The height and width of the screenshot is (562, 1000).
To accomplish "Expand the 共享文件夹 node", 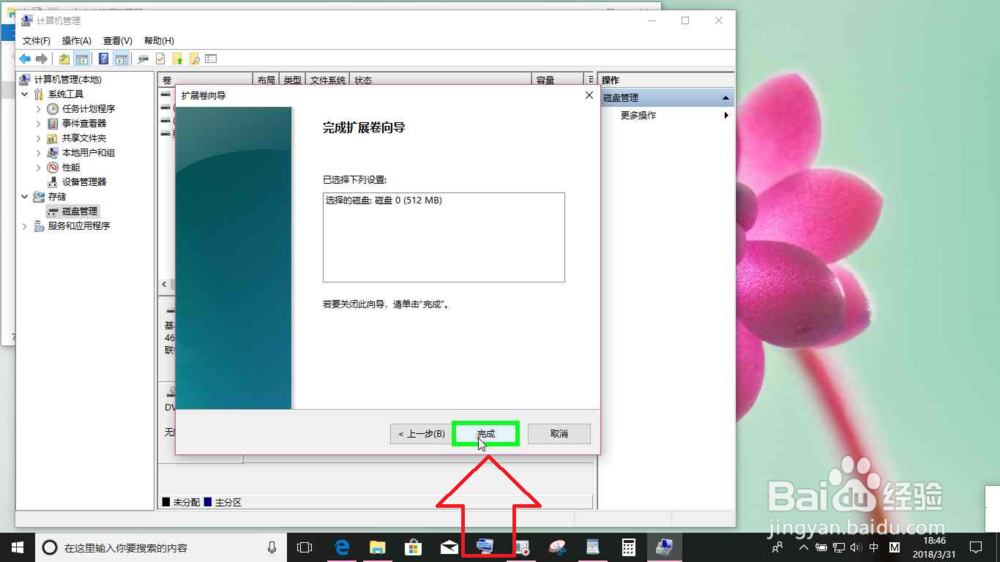I will click(x=38, y=138).
